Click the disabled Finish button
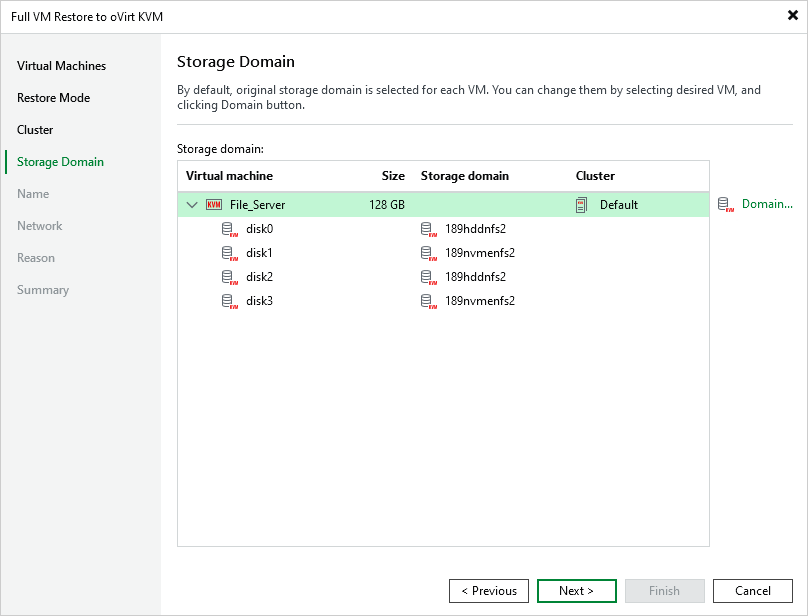Image resolution: width=808 pixels, height=616 pixels. pos(665,591)
